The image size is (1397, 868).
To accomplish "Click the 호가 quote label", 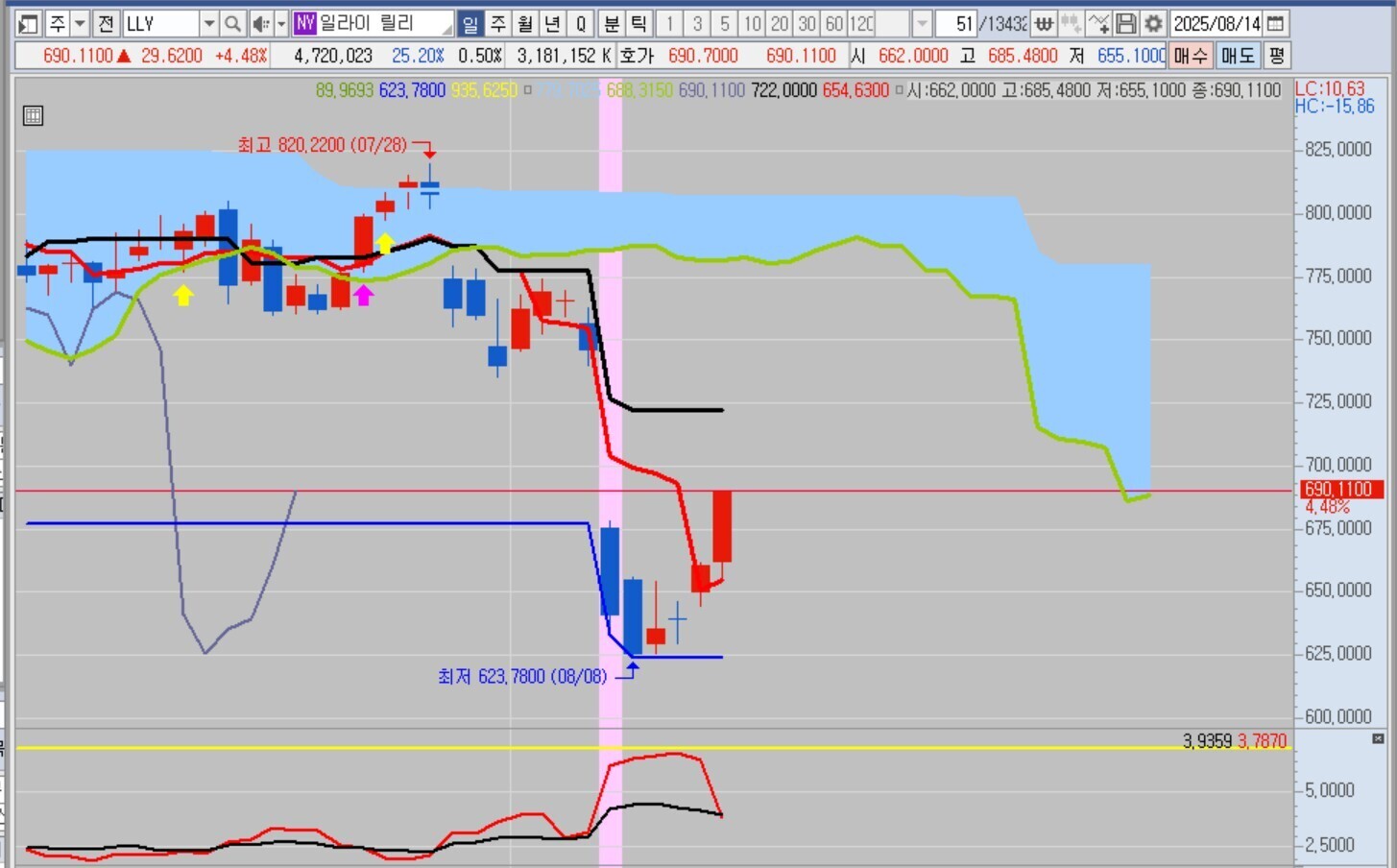I will [637, 56].
